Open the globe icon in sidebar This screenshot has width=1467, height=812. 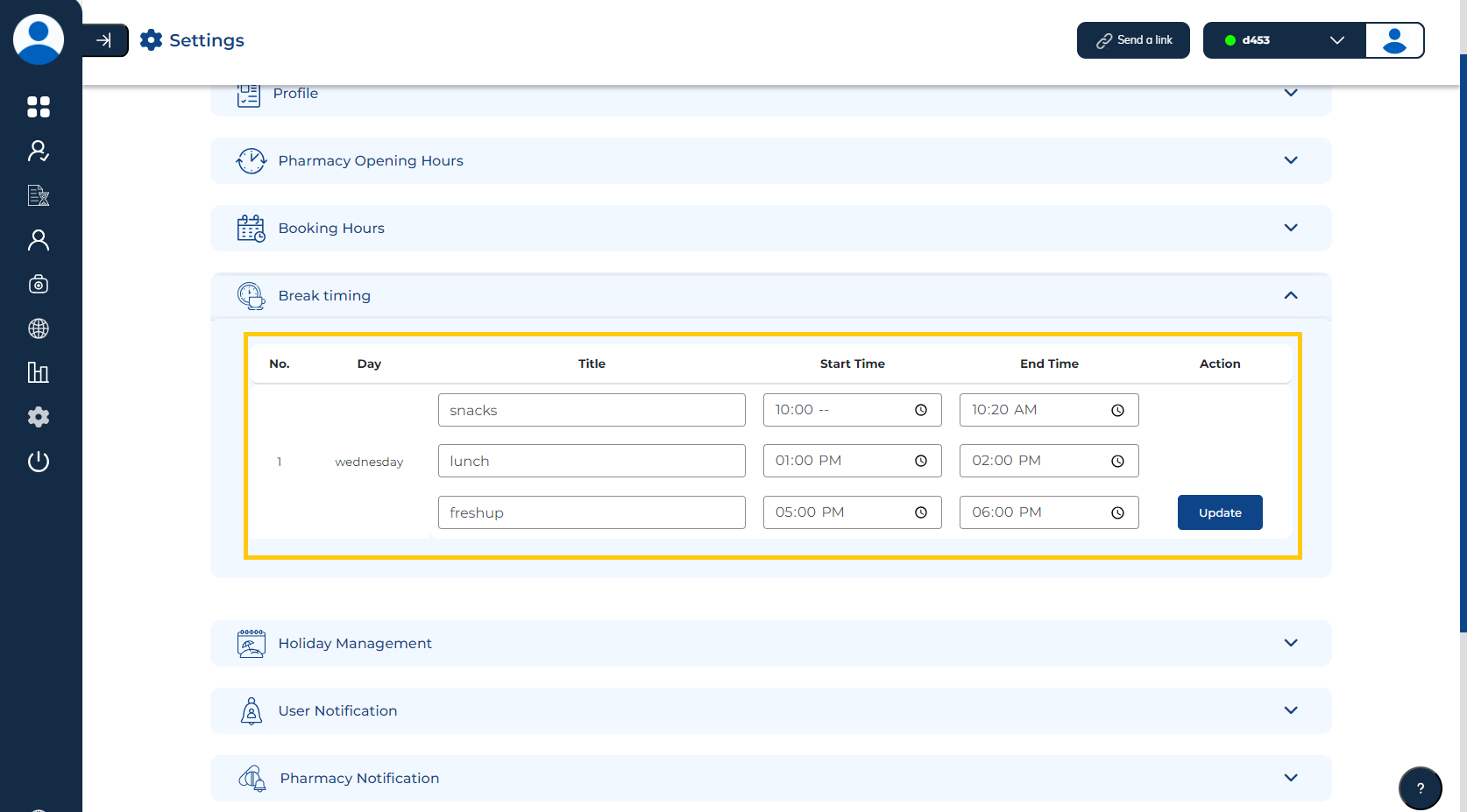(x=39, y=328)
